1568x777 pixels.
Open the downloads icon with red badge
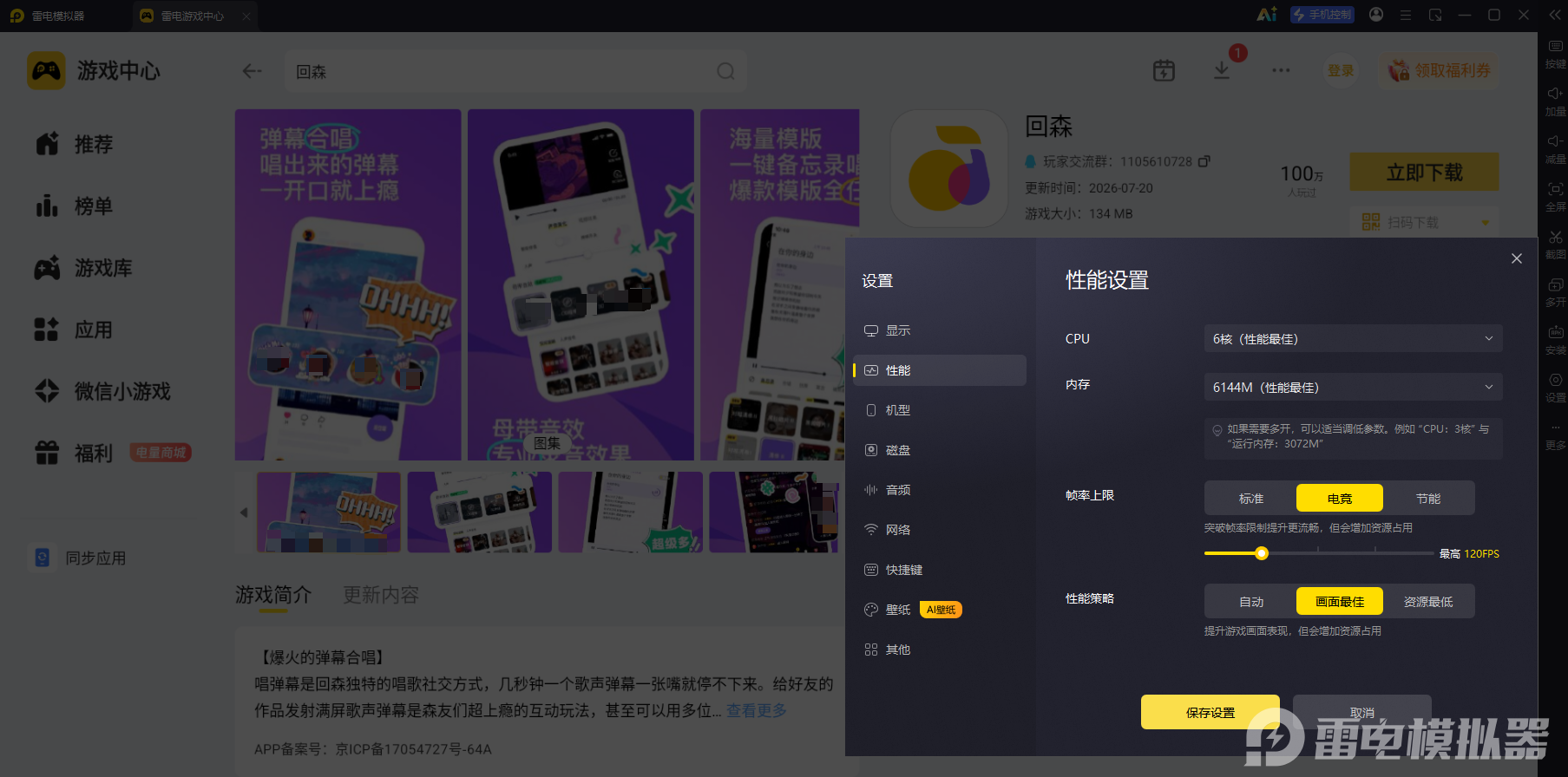[1222, 70]
